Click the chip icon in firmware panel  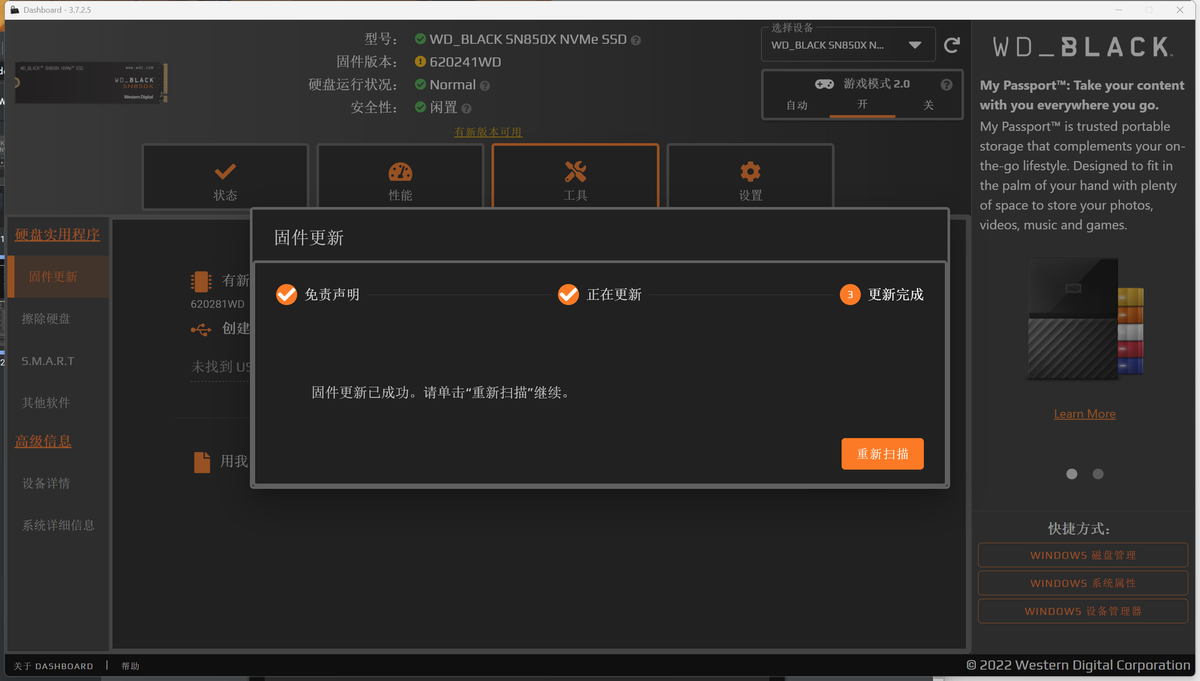pos(201,281)
